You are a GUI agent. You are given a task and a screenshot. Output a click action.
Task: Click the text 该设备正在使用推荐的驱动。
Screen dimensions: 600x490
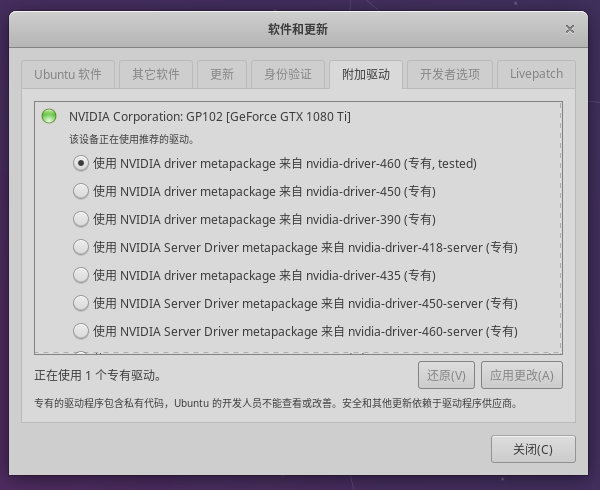132,139
